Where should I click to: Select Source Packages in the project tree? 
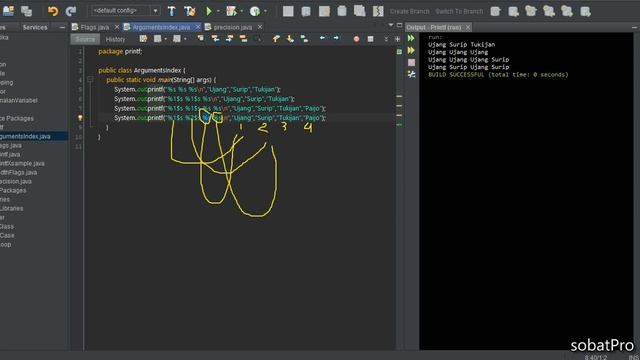coord(17,118)
